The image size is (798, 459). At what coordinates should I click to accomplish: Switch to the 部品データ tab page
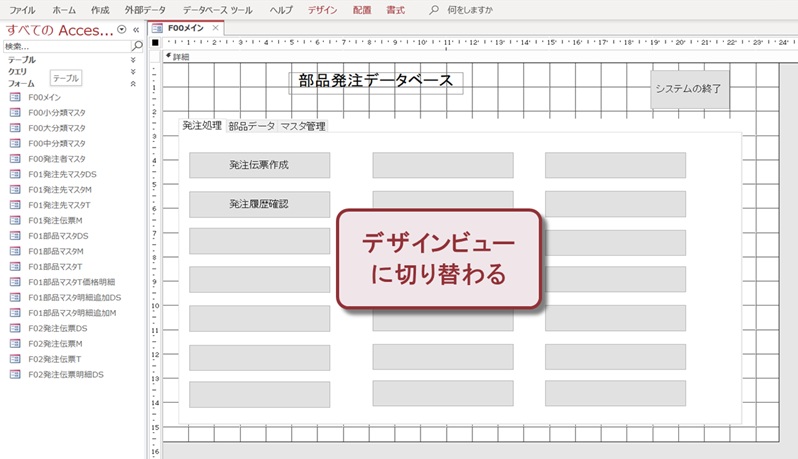pos(251,126)
